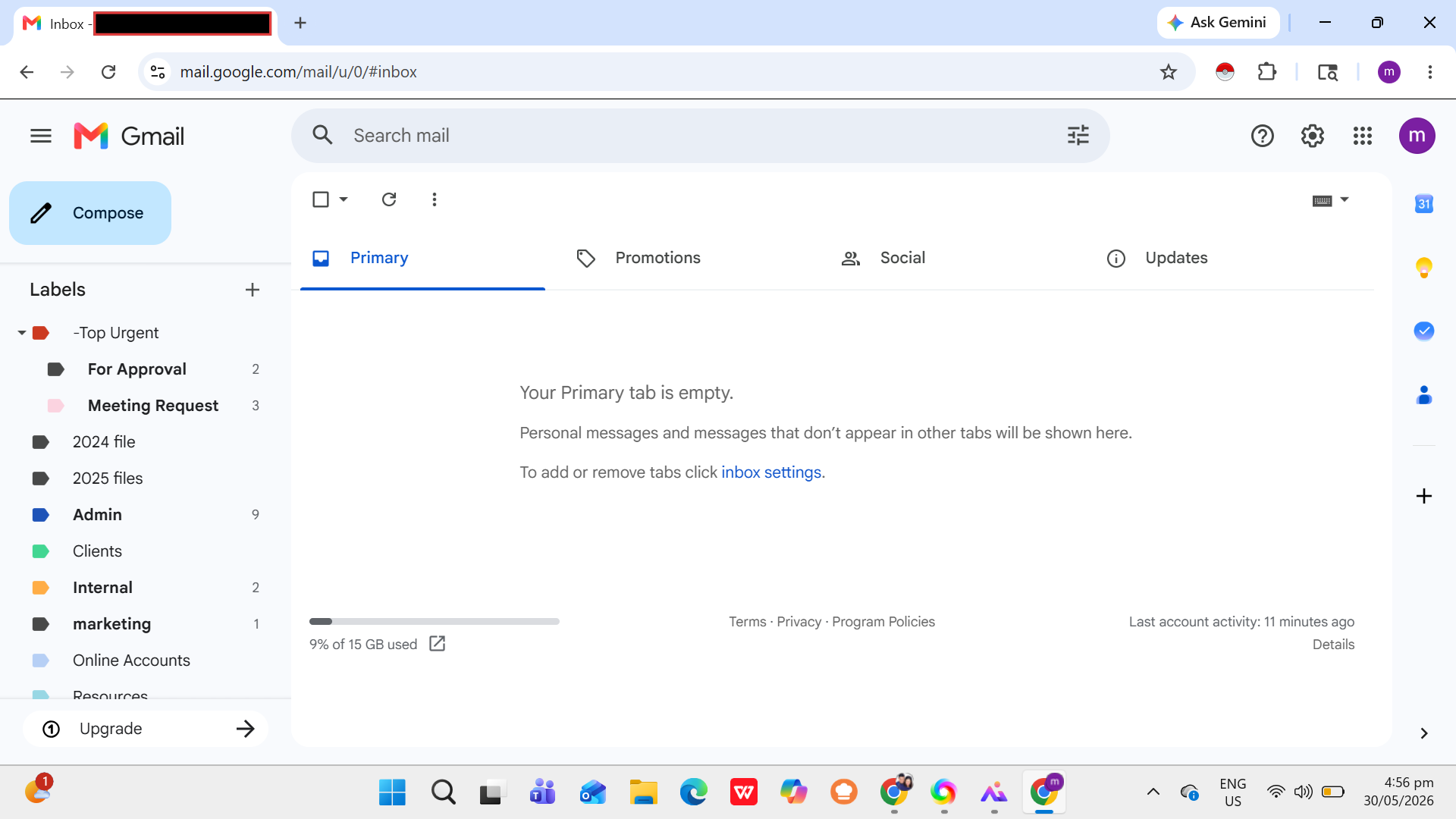Focus the Search mail input field

(701, 136)
